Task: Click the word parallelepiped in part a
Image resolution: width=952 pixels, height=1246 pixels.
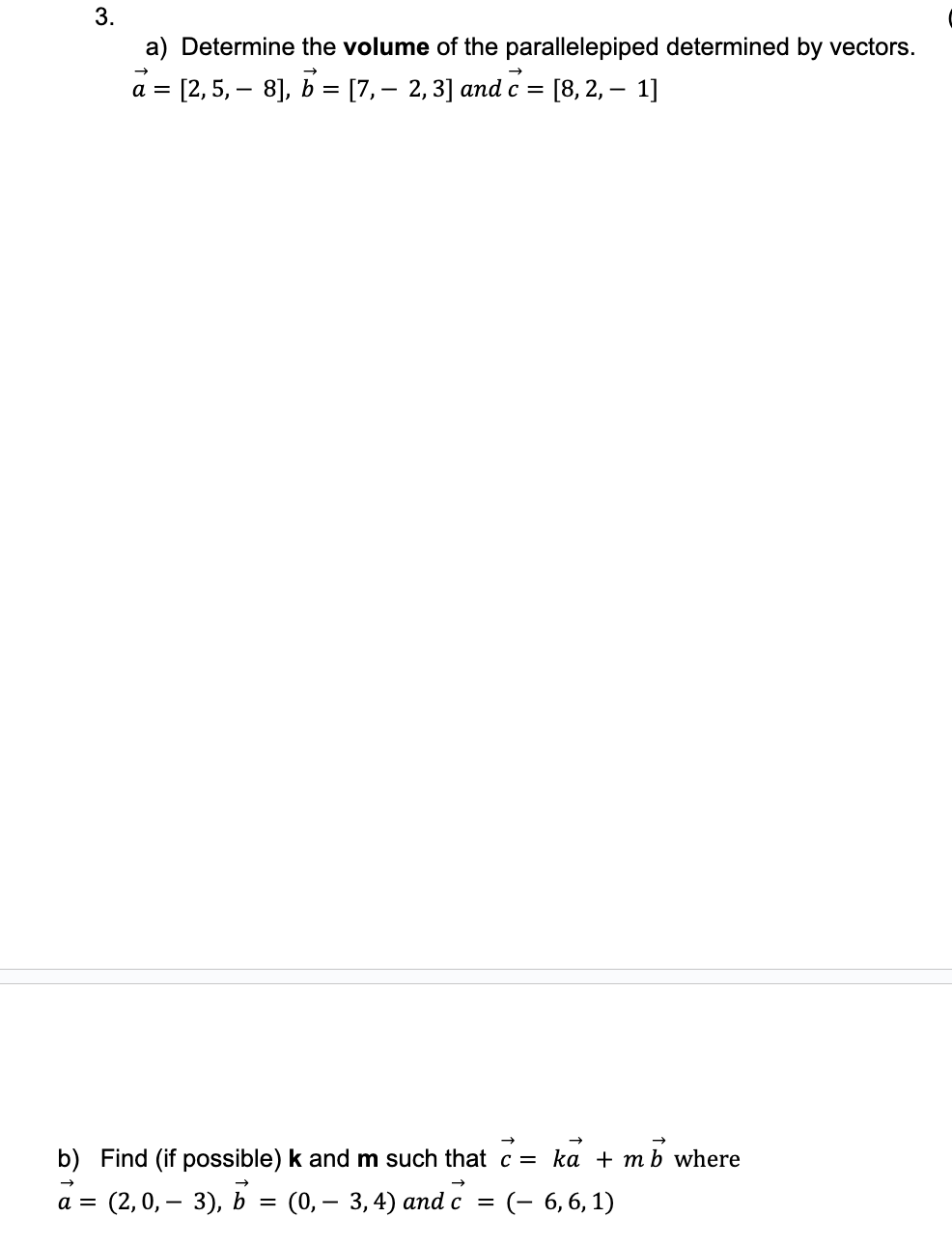Action: 582,47
